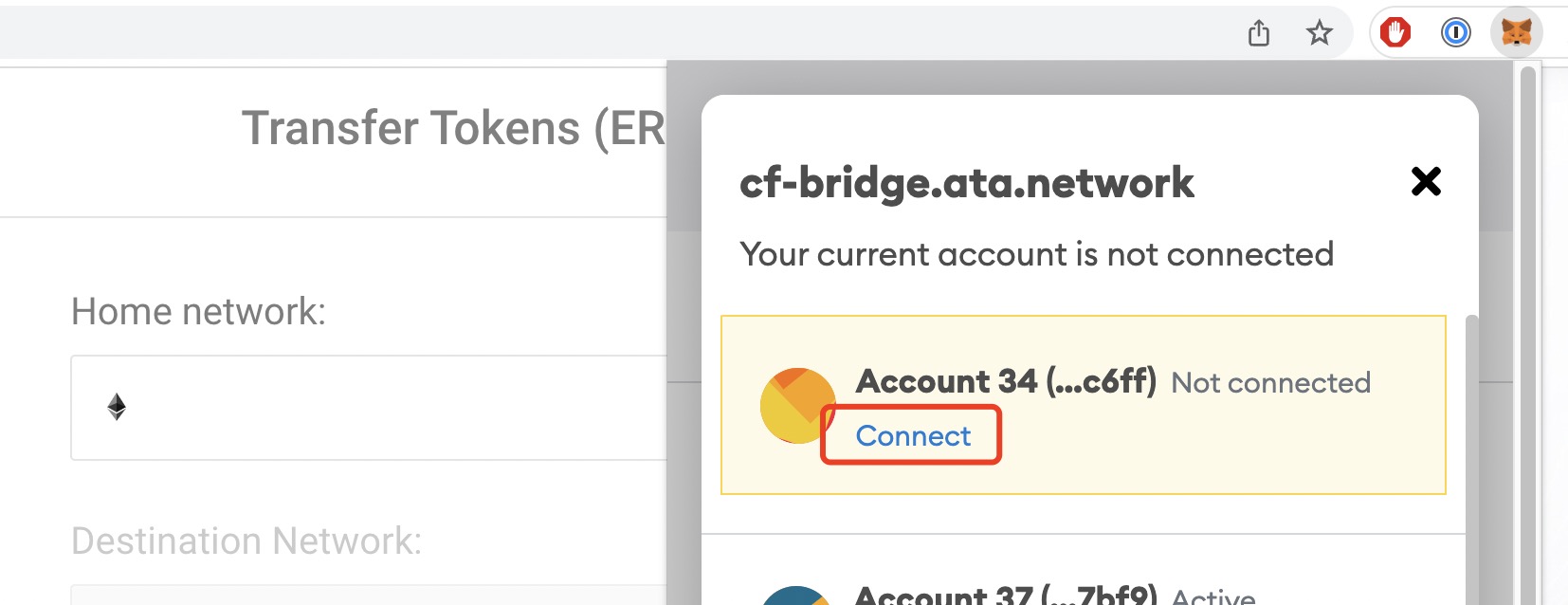The image size is (1568, 605).
Task: Close the cf-bridge.ata.network popup
Action: pyautogui.click(x=1425, y=181)
